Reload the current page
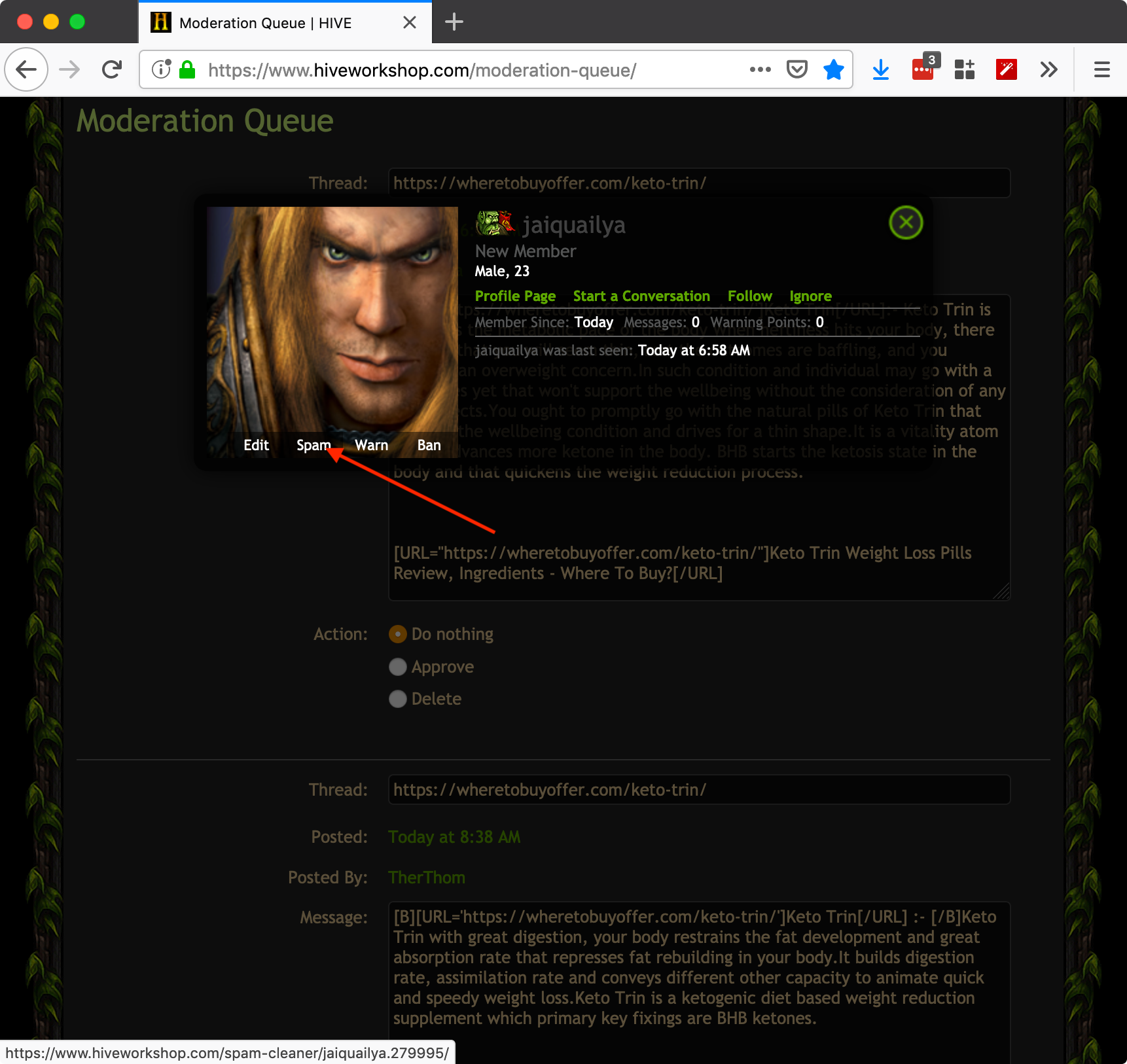Viewport: 1127px width, 1064px height. (112, 69)
